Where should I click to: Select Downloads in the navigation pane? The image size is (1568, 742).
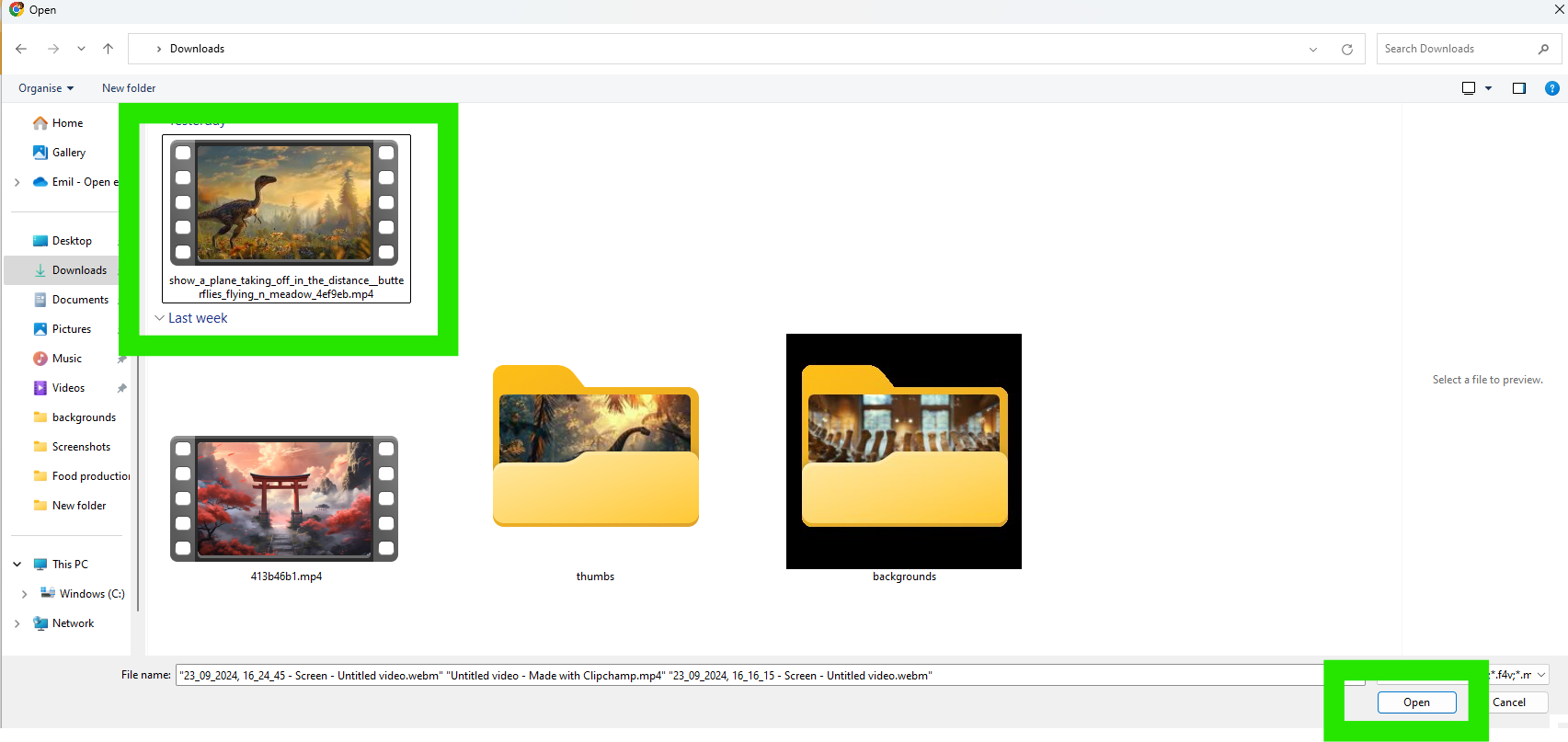tap(70, 270)
